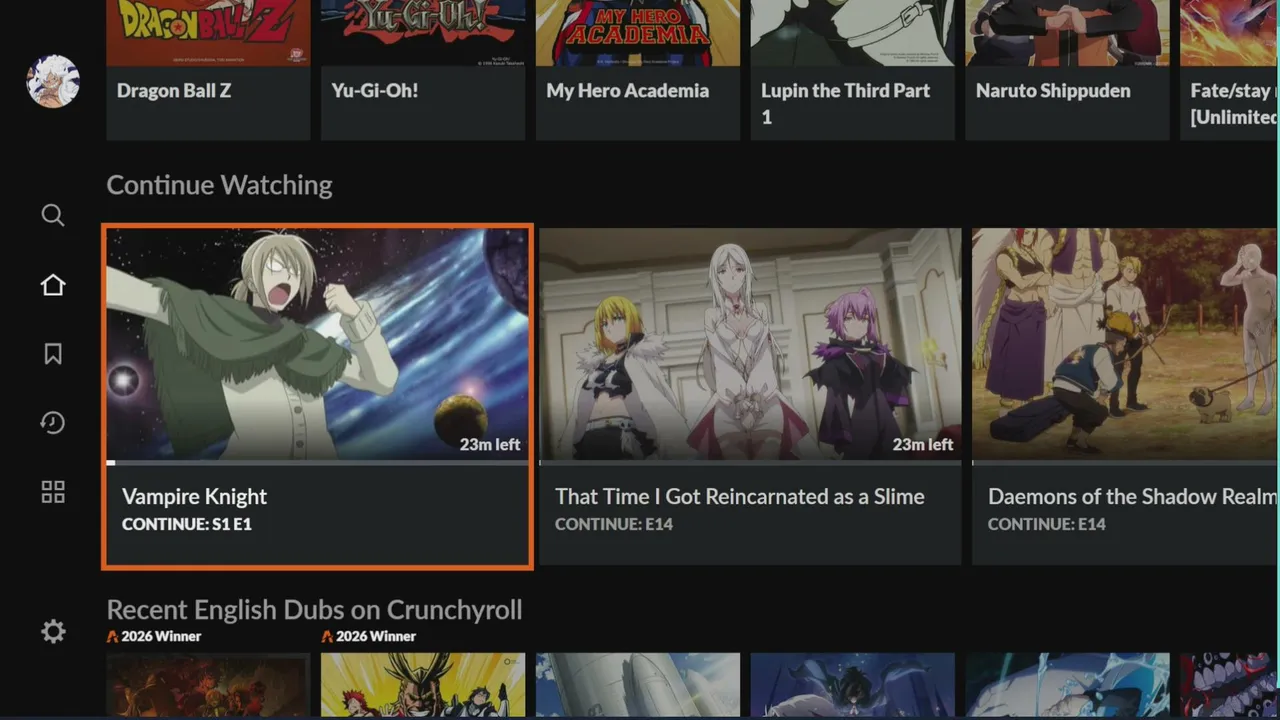Open Lupin the Third Part 1 title
Viewport: 1280px width, 720px height.
tap(846, 103)
